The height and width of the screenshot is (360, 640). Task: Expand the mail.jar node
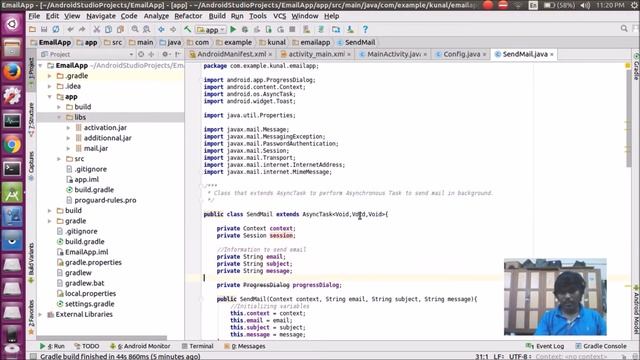[69, 149]
